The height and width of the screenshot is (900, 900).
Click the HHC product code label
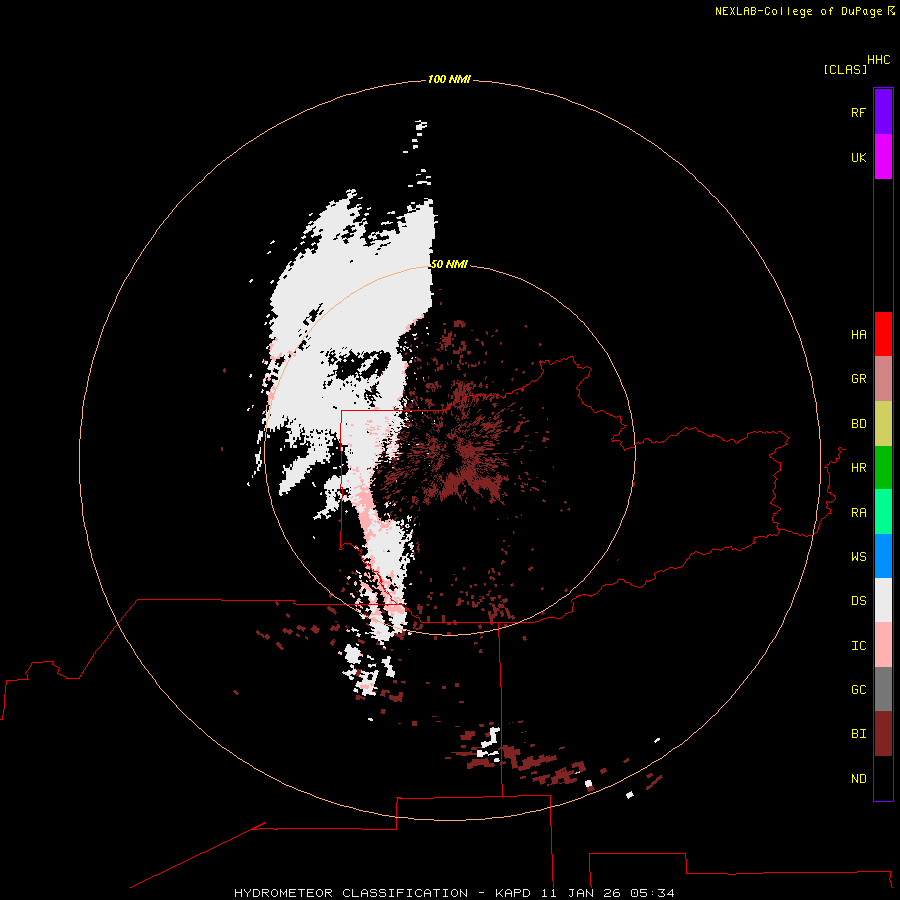click(879, 60)
